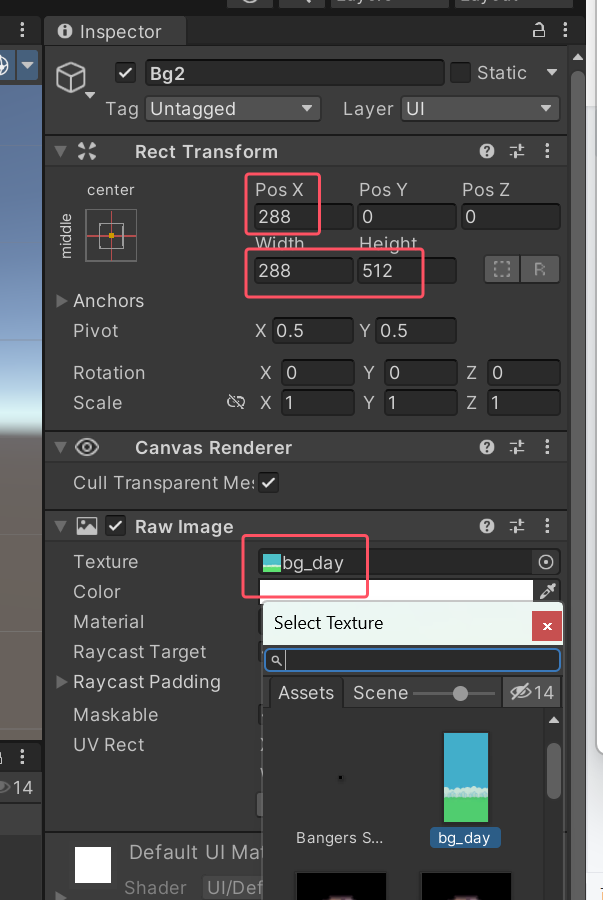The image size is (603, 900).
Task: Adjust the thumbnail size slider
Action: 459,693
